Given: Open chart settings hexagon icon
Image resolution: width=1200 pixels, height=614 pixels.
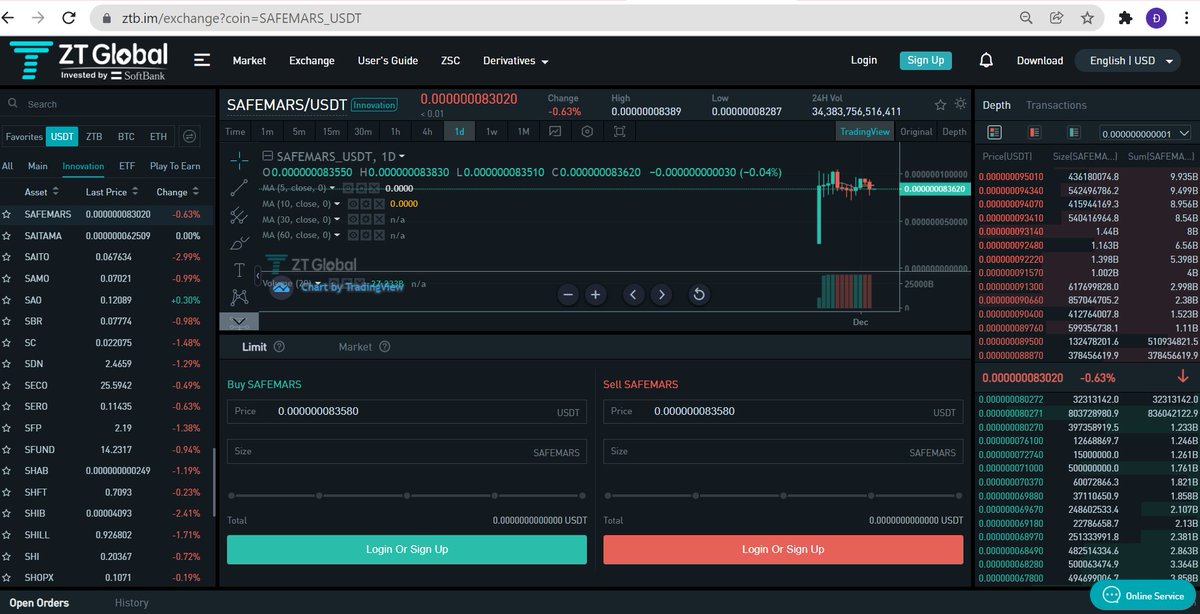Looking at the screenshot, I should tap(587, 131).
